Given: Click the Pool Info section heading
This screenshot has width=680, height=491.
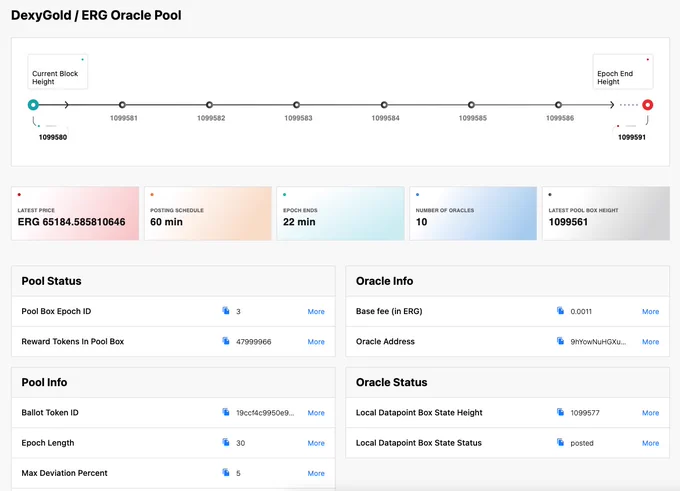Looking at the screenshot, I should point(44,383).
